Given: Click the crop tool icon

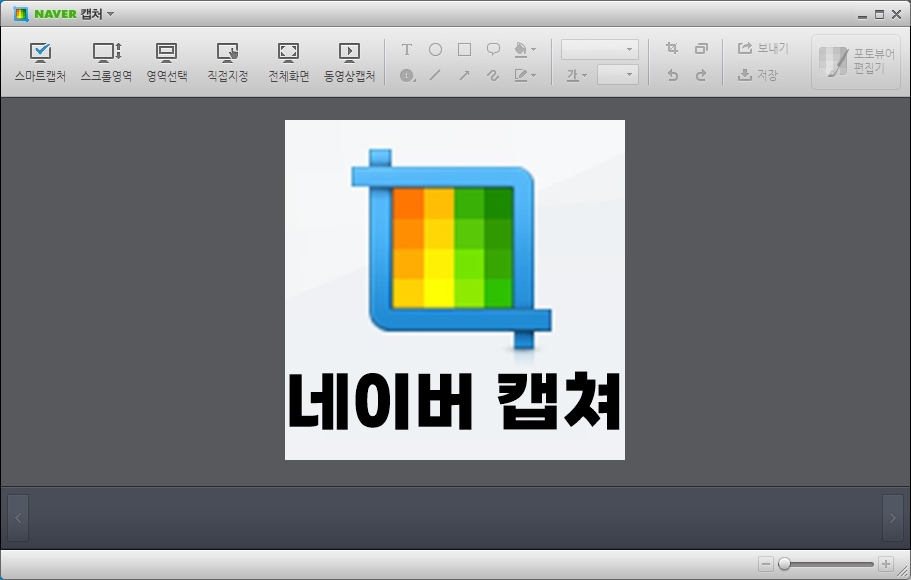Looking at the screenshot, I should click(x=672, y=49).
